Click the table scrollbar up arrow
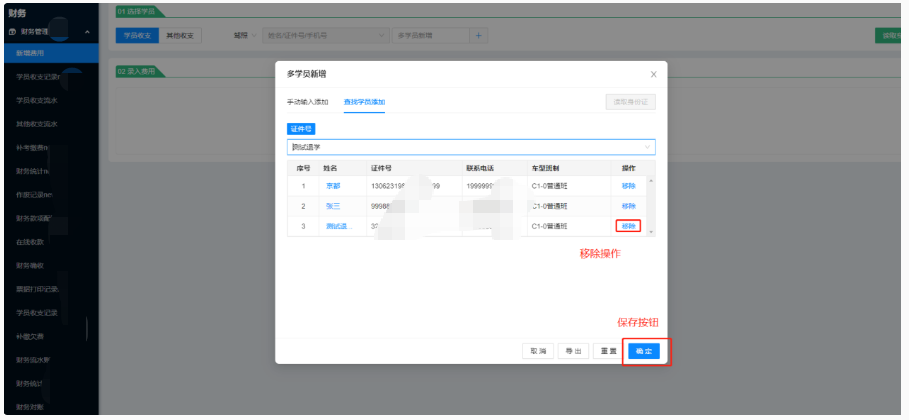 pyautogui.click(x=650, y=181)
